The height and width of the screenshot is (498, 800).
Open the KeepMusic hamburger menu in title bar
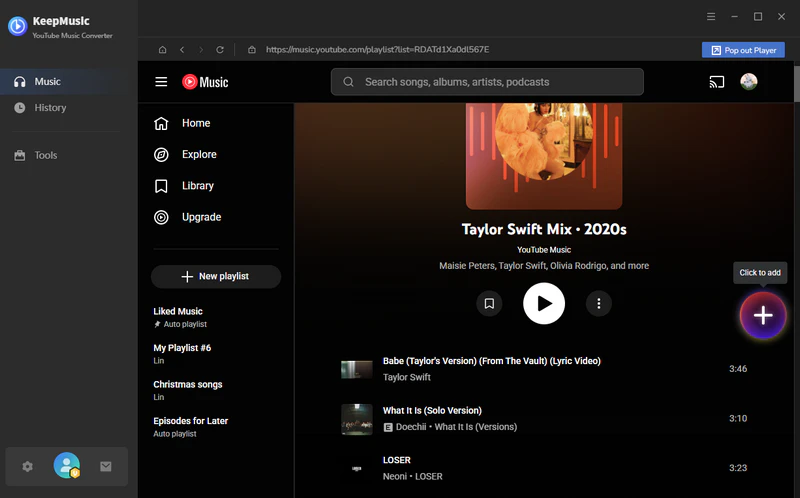(711, 17)
